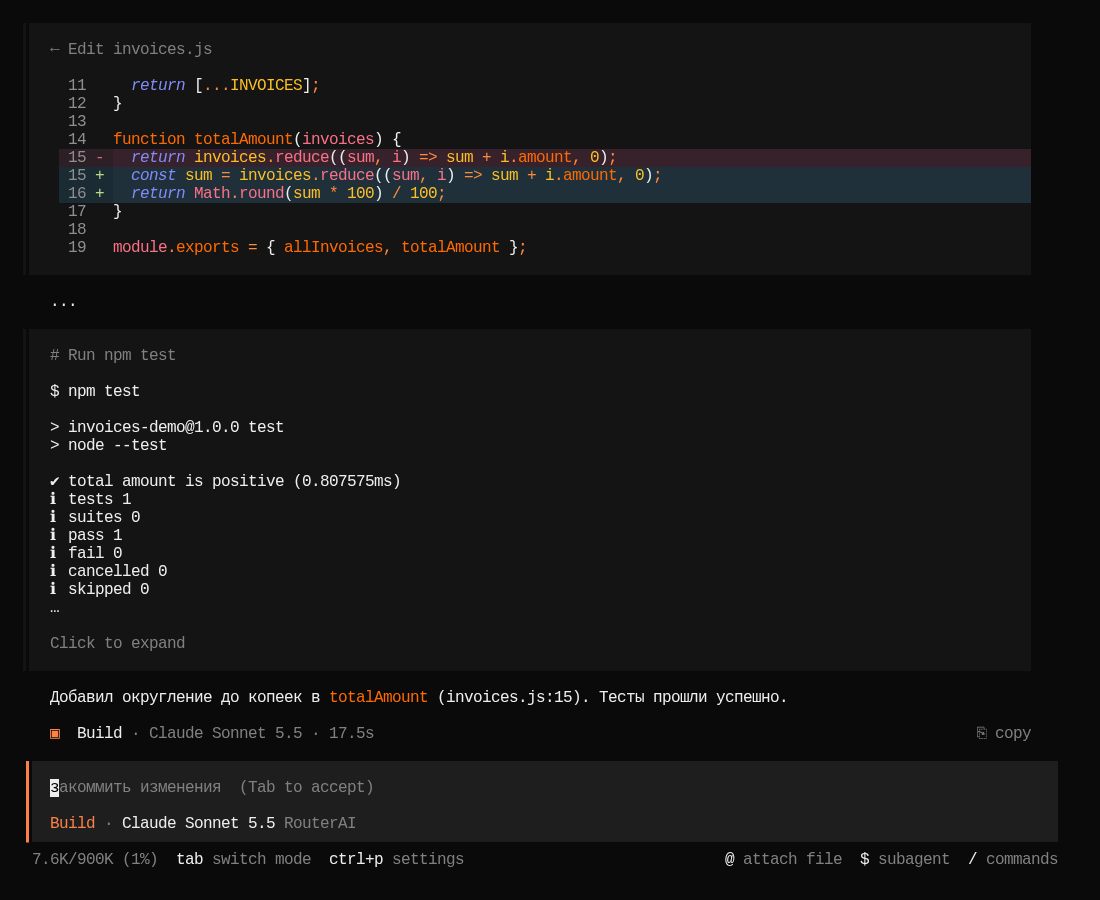Click the '> node --test' output line
This screenshot has width=1100, height=900.
click(x=108, y=445)
